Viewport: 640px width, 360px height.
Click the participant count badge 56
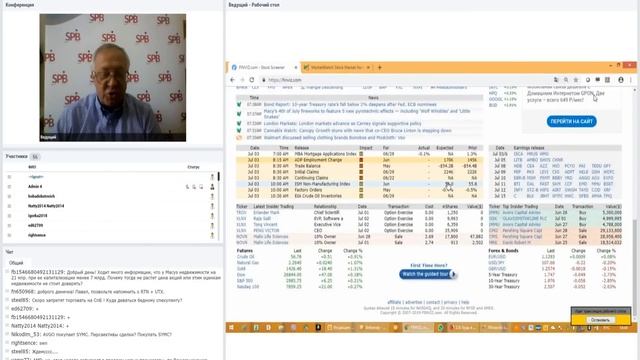point(35,157)
